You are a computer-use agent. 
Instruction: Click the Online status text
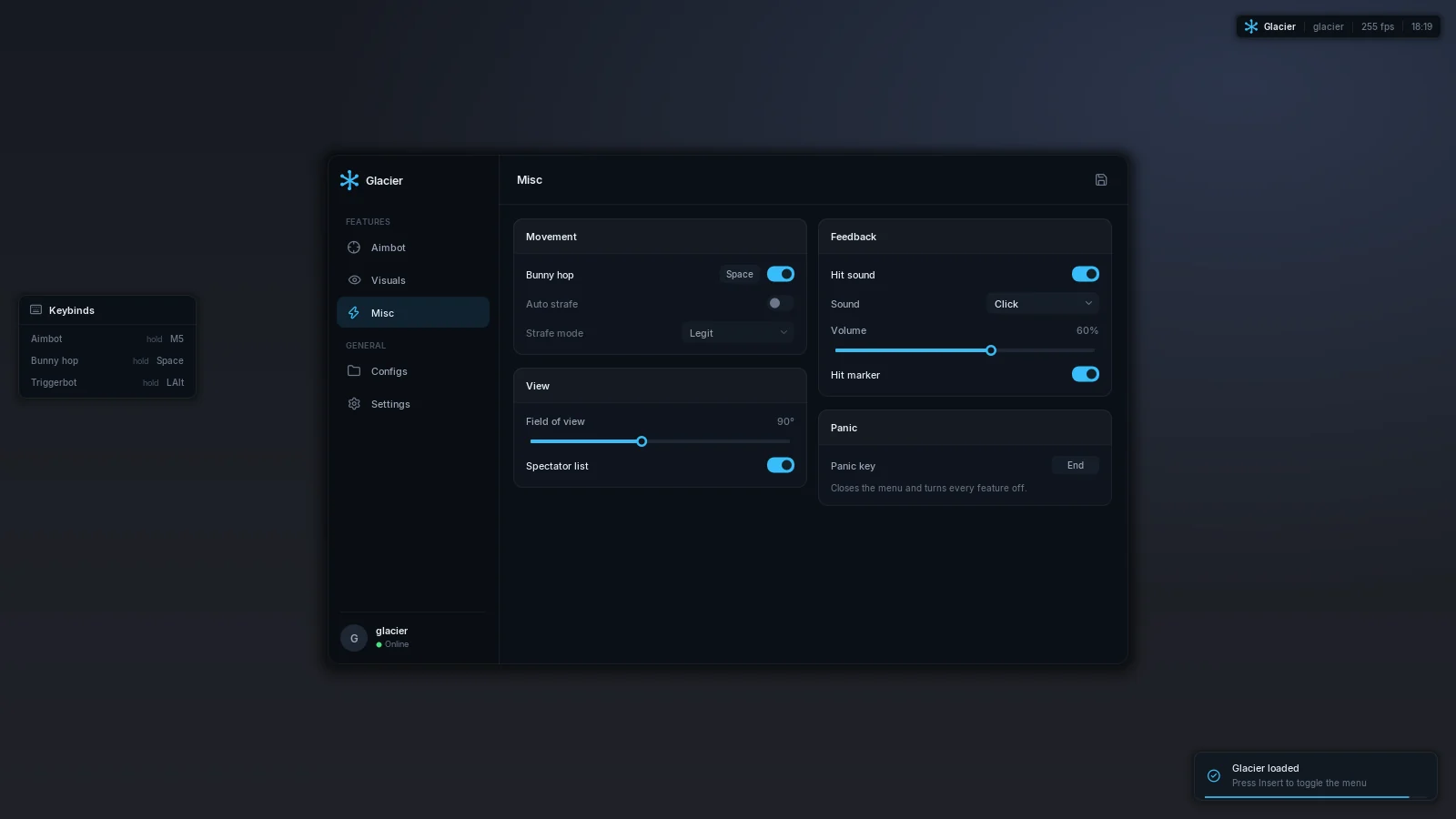(397, 644)
